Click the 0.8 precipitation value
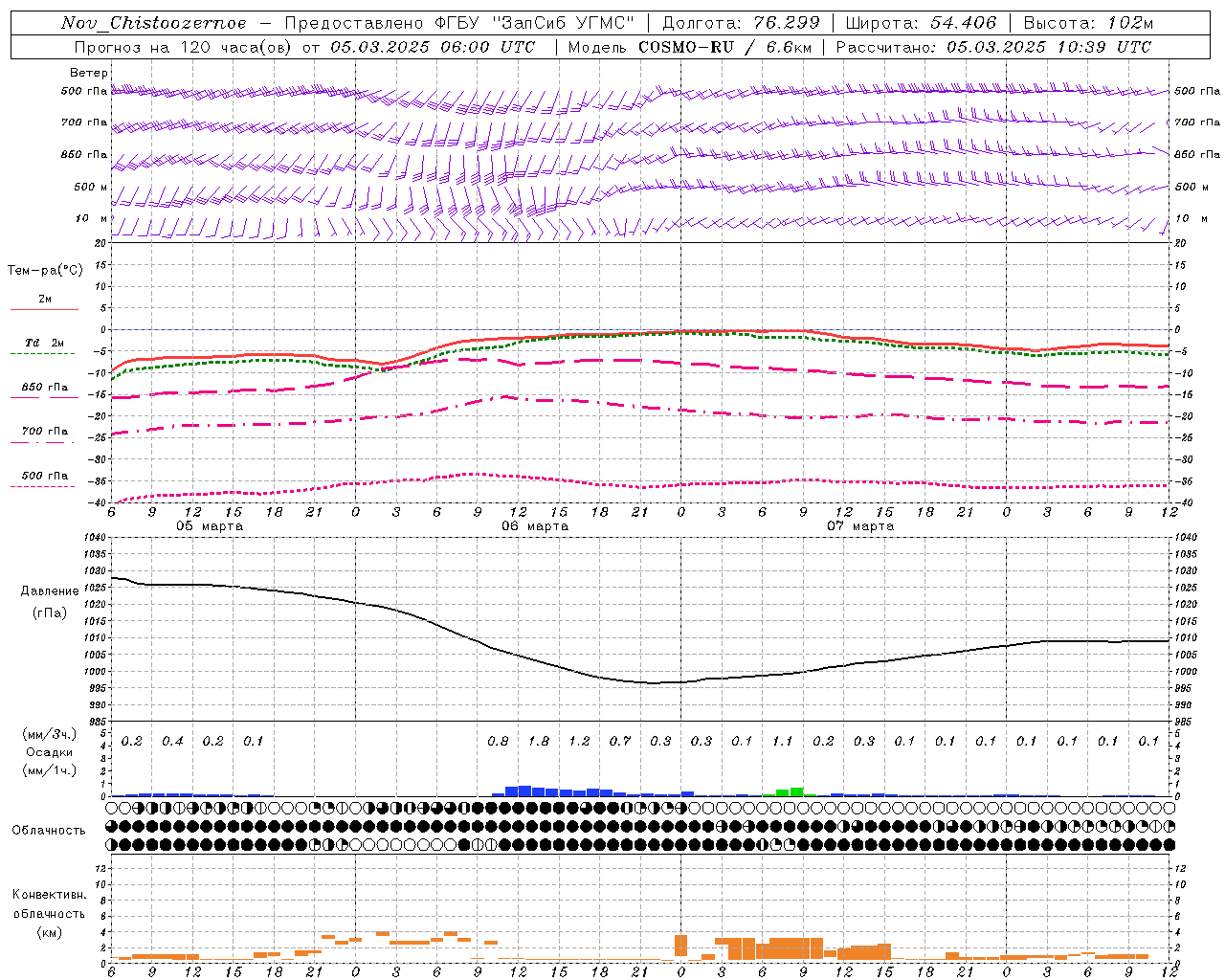The height and width of the screenshot is (980, 1225). pyautogui.click(x=498, y=741)
